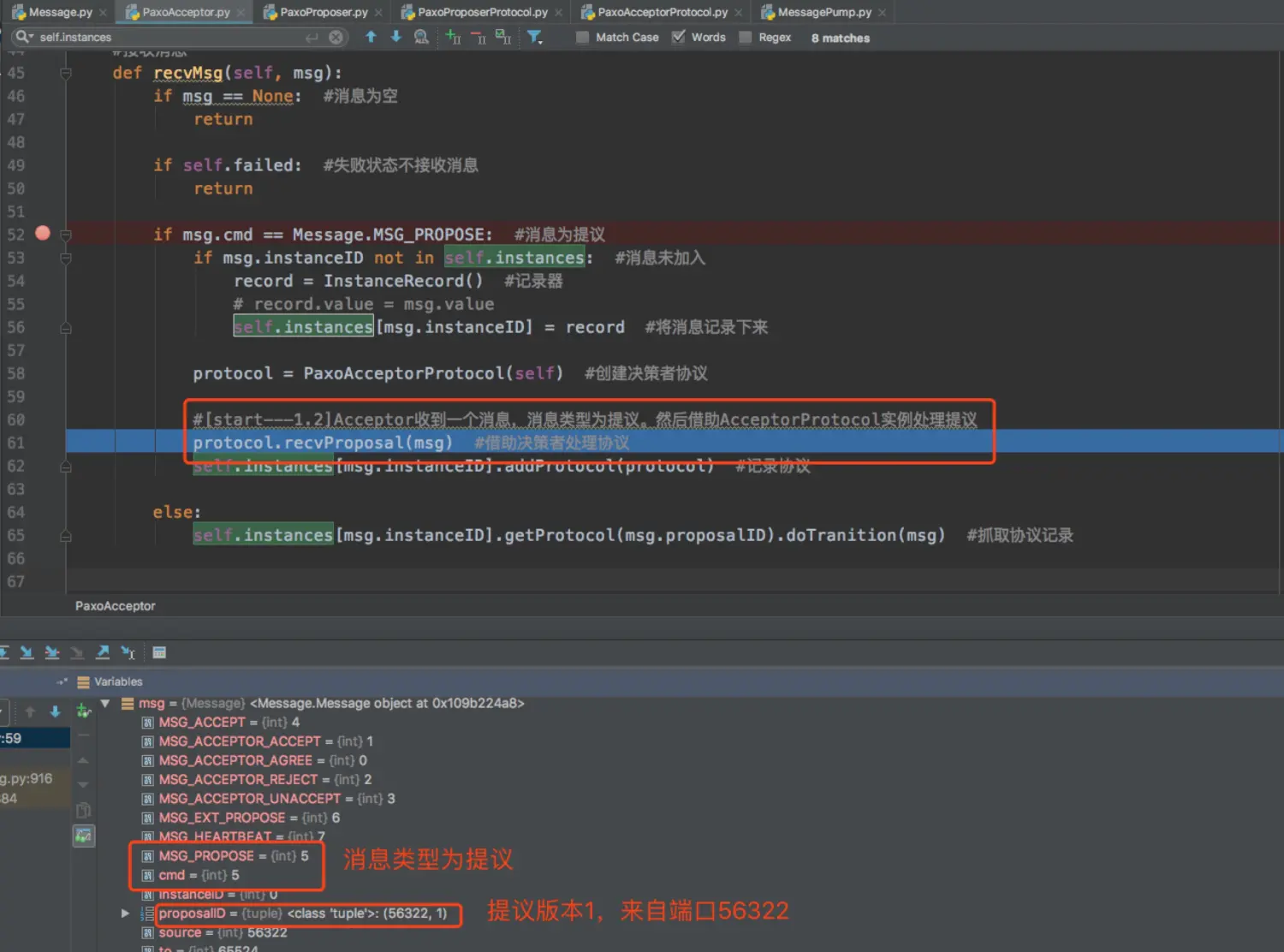The image size is (1284, 952).
Task: Click the Find All usages icon
Action: [x=421, y=37]
